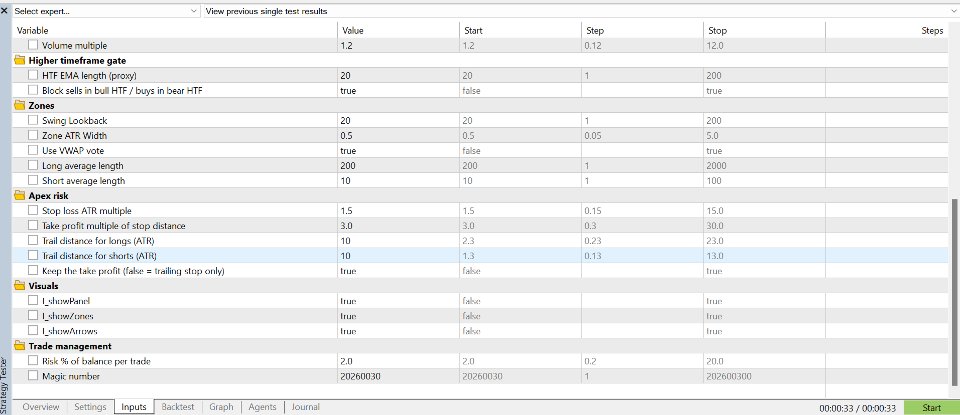Check the I_showZones checkbox
This screenshot has height=415, width=960.
pyautogui.click(x=33, y=316)
